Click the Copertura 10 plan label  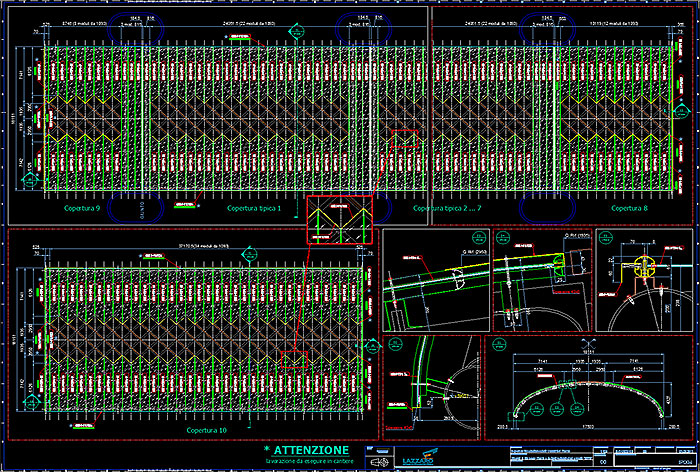[x=207, y=430]
